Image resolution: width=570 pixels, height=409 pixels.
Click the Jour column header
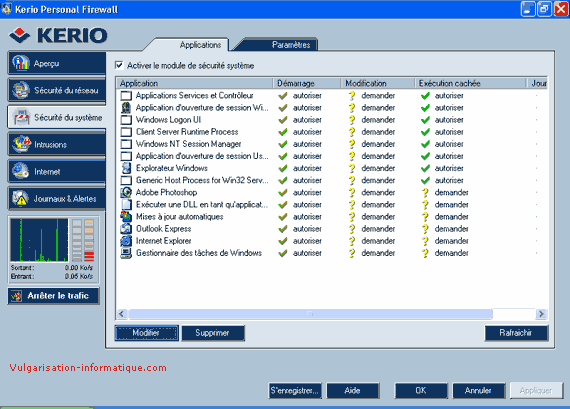(x=537, y=83)
